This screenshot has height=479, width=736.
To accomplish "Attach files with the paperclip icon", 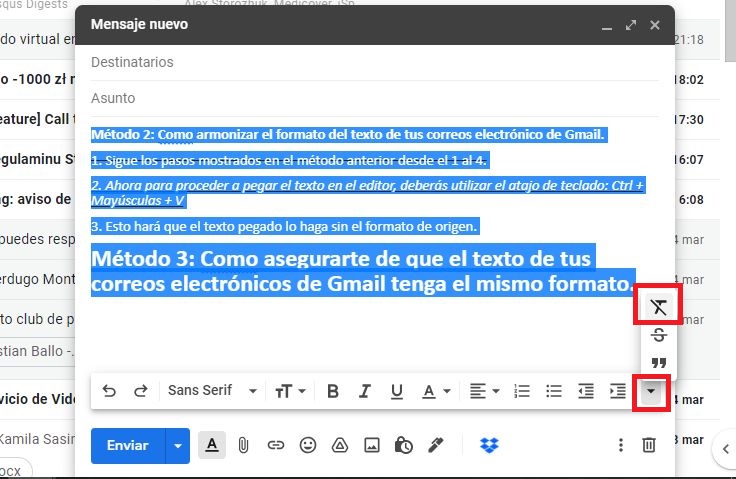I will click(243, 445).
